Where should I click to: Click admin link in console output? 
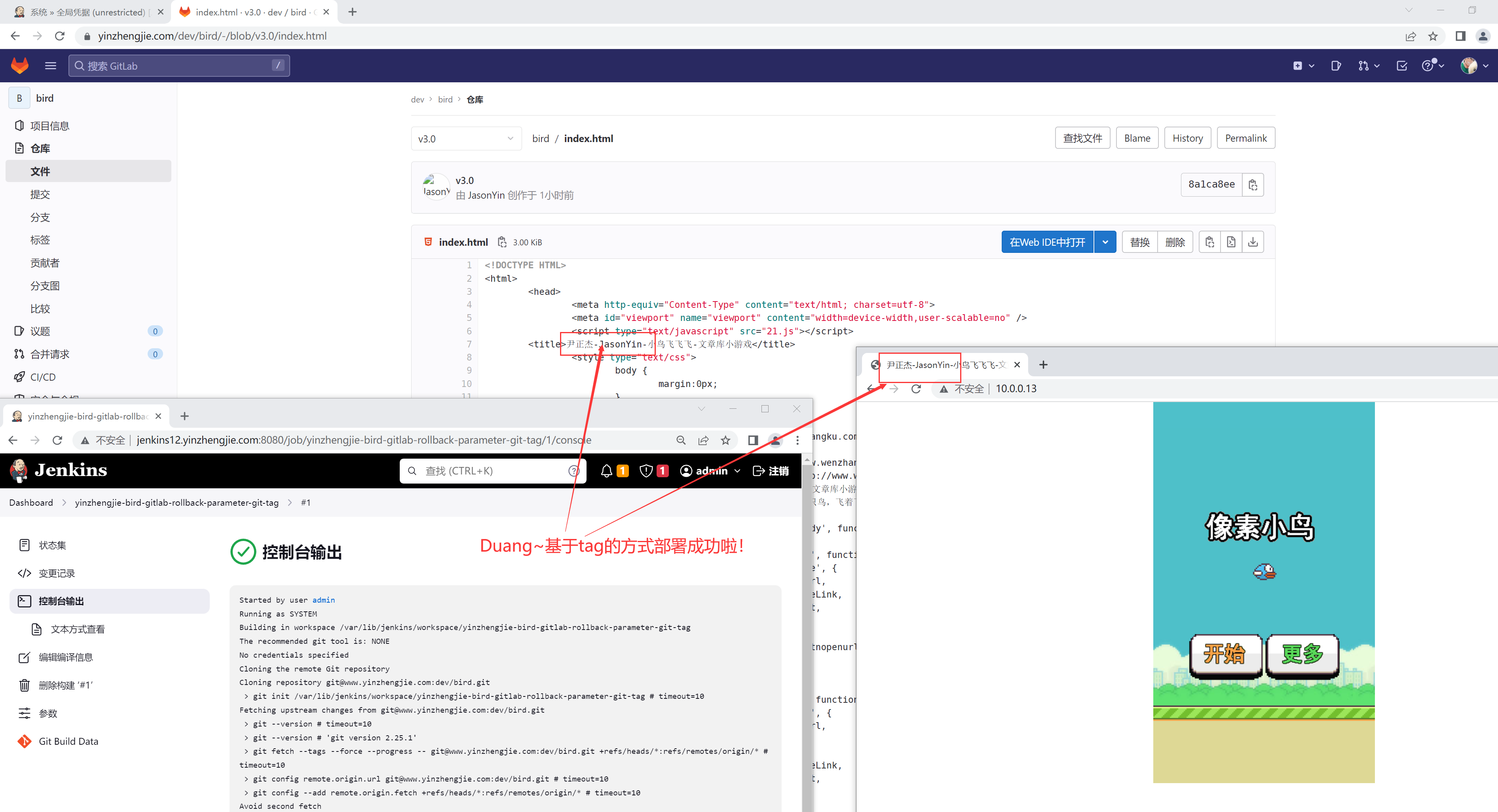(x=323, y=600)
